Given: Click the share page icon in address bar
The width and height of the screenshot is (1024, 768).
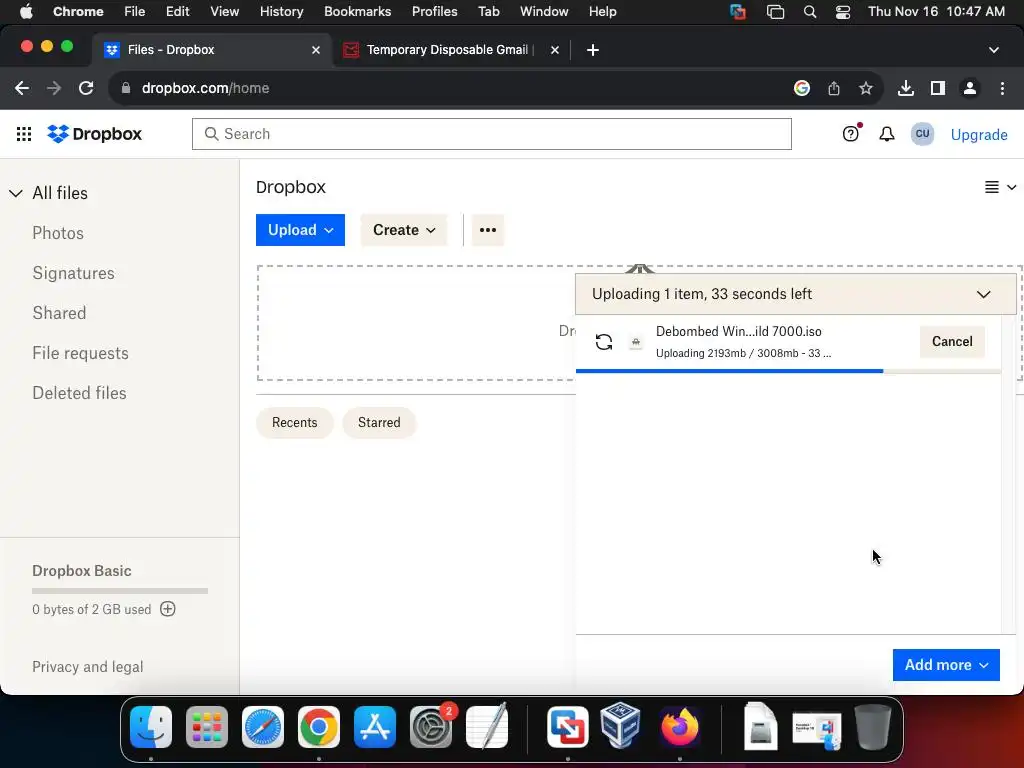Looking at the screenshot, I should coord(834,88).
